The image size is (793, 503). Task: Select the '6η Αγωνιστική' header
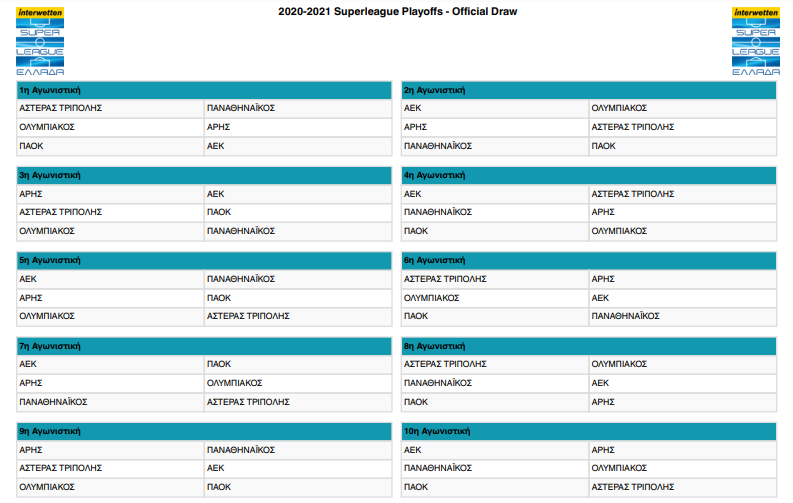pyautogui.click(x=589, y=260)
